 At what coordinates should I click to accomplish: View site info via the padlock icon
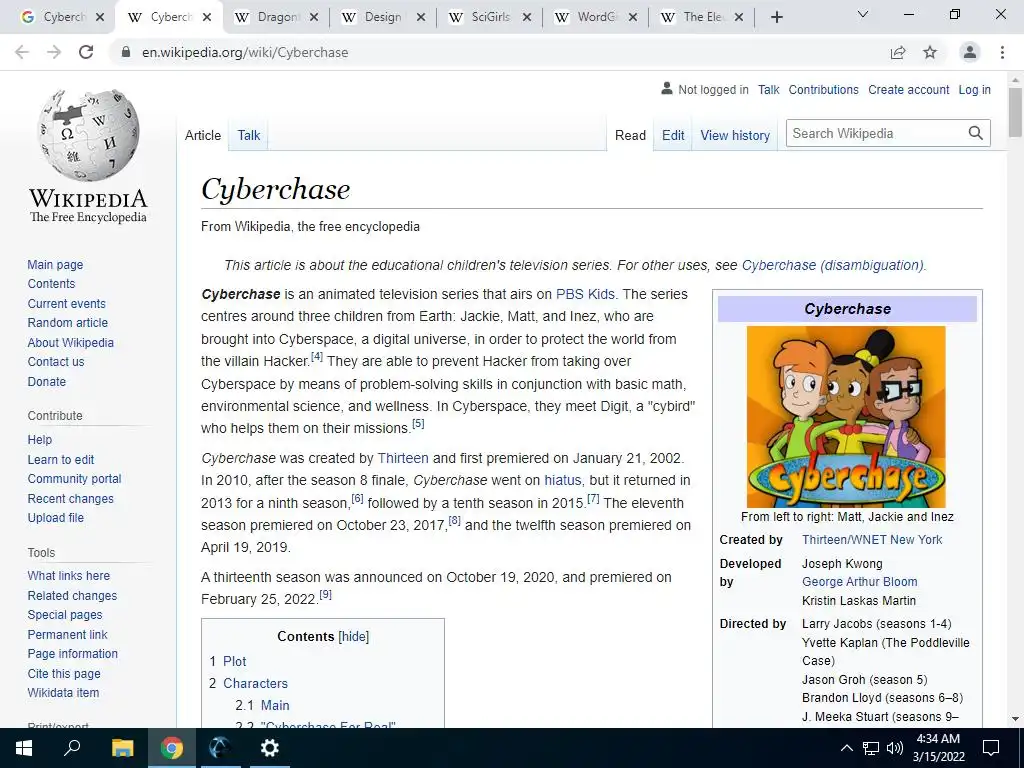pos(126,52)
